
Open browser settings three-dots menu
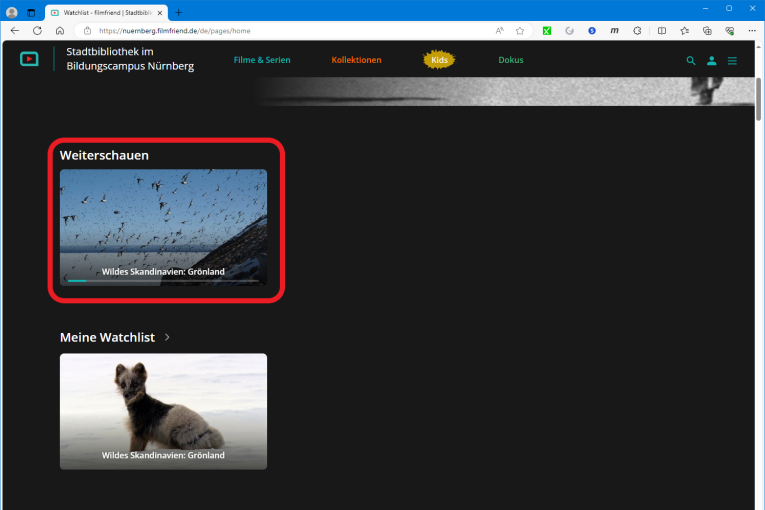[752, 31]
